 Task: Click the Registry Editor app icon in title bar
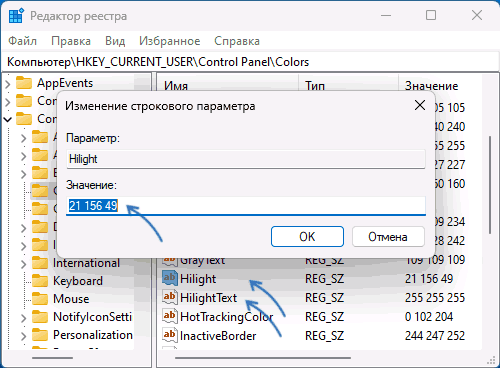[16, 16]
